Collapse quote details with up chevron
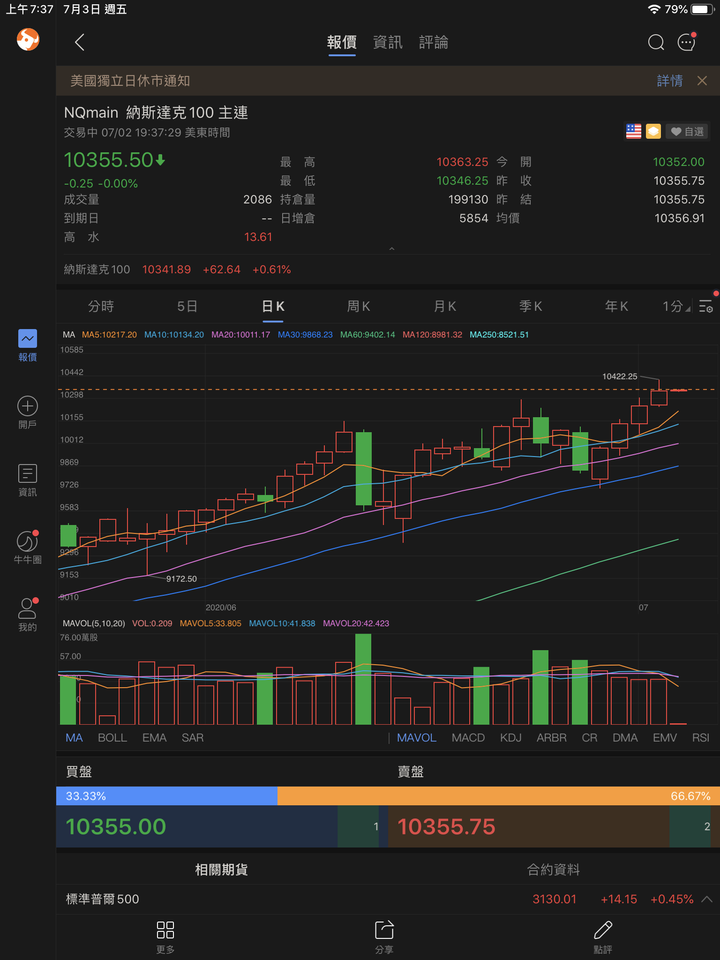Screen dimensions: 720x960 click(x=392, y=249)
